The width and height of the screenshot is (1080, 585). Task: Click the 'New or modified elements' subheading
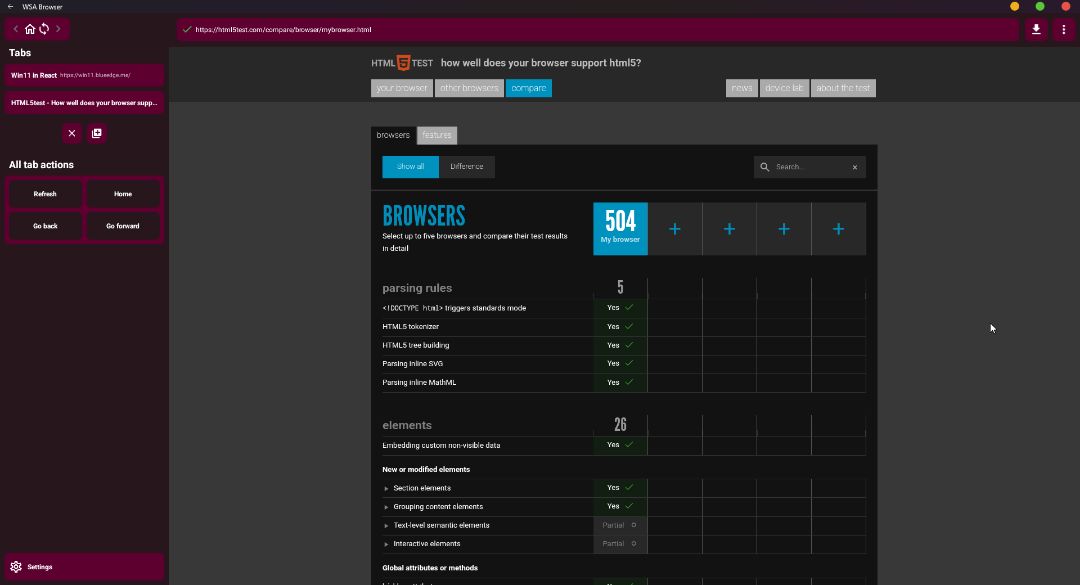(426, 470)
